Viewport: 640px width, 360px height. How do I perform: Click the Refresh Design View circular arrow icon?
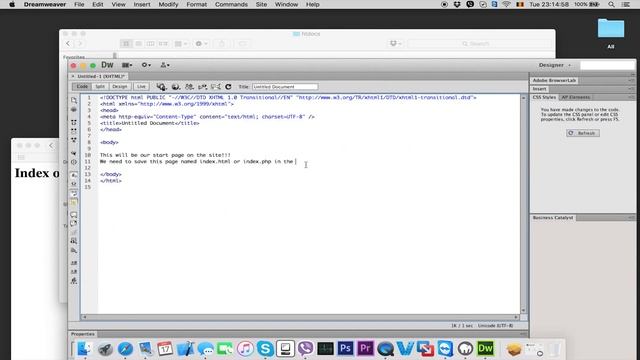click(x=228, y=87)
